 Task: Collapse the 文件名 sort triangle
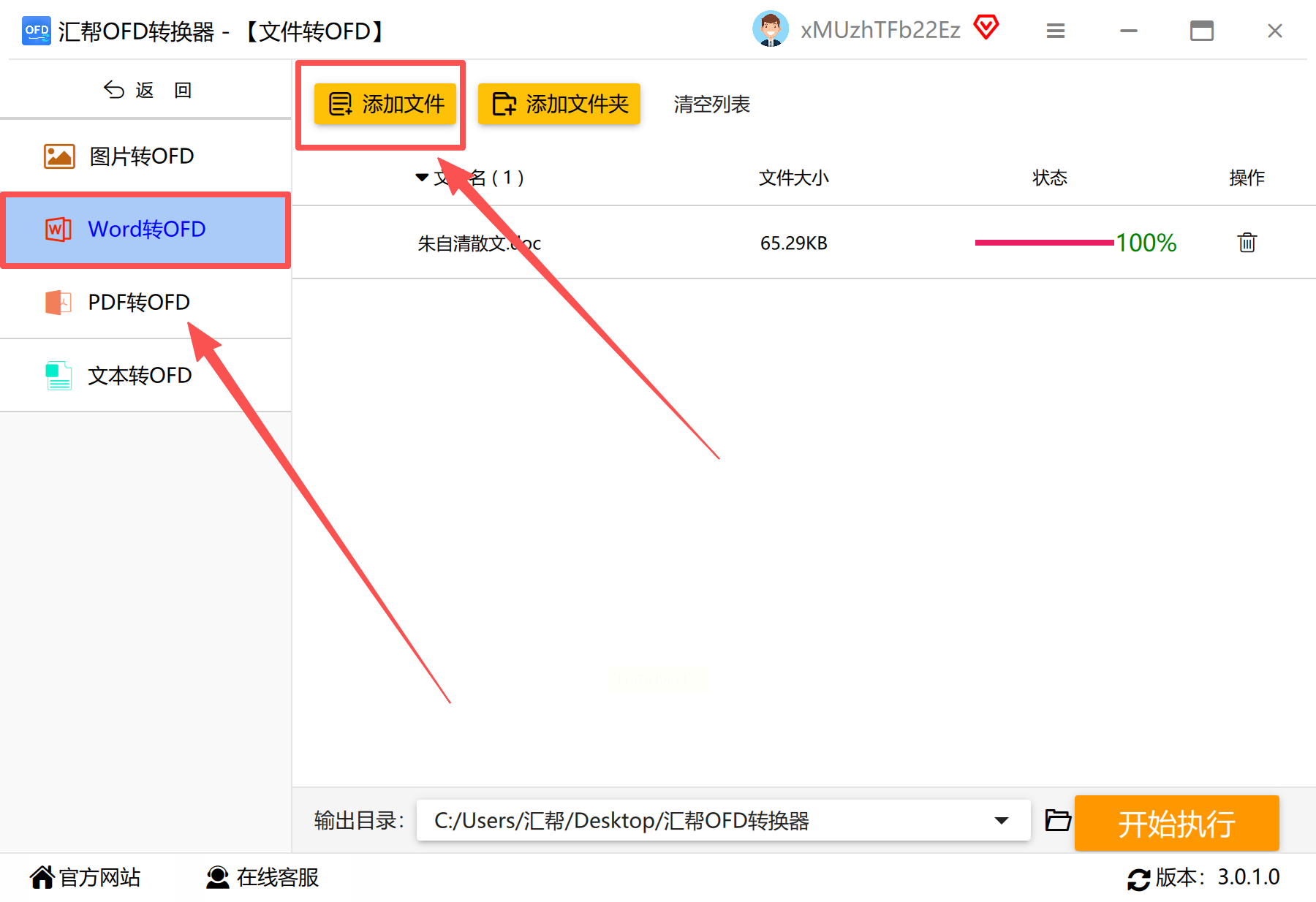point(422,178)
